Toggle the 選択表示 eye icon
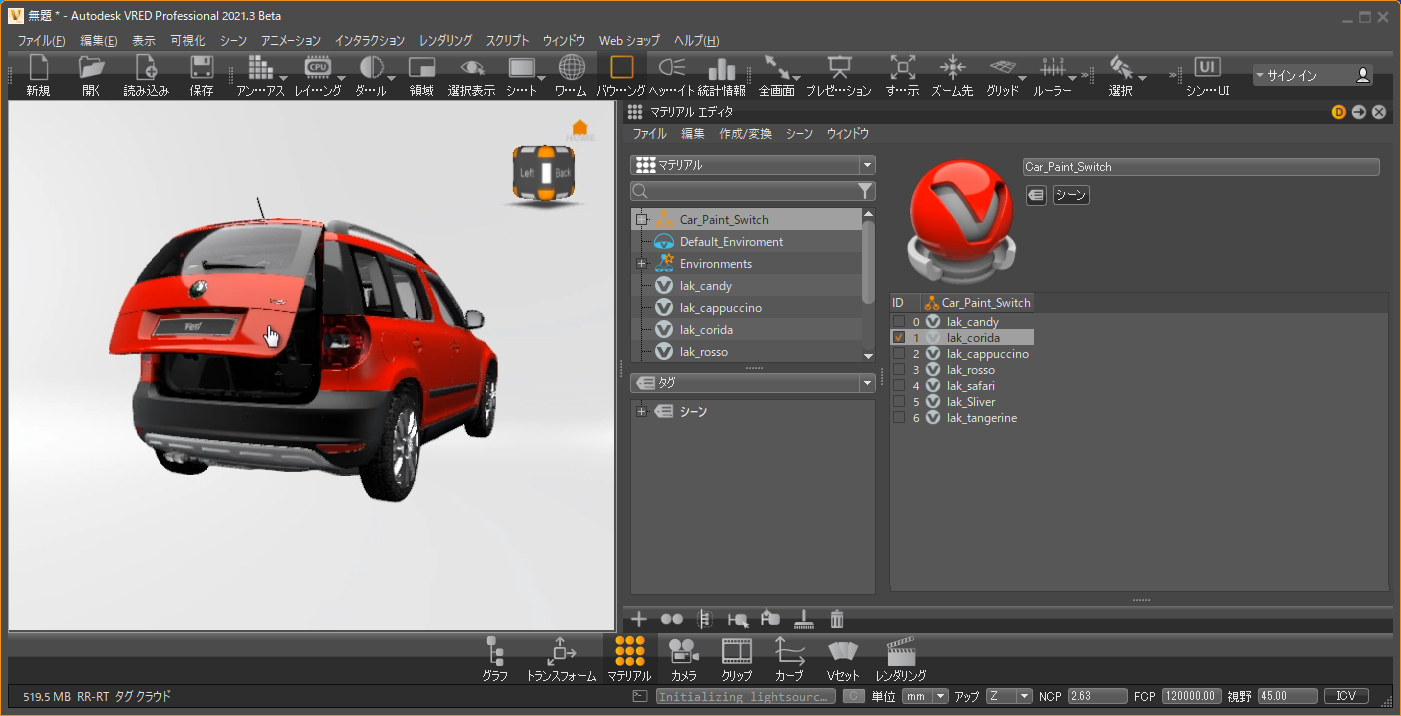 coord(472,68)
